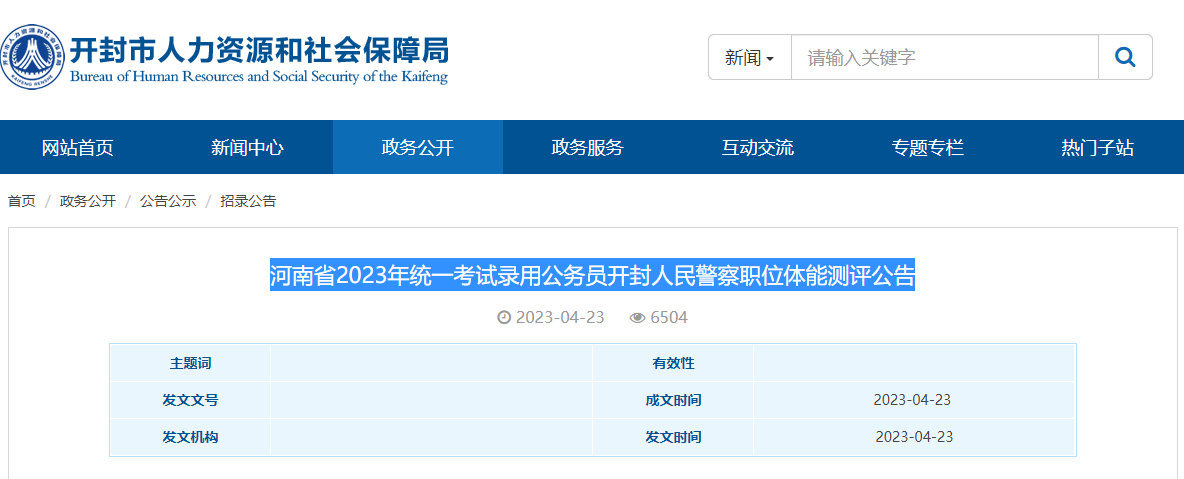Click the 开封市人力资源和社会保障局 site title
Screen dimensions: 1184x479
pyautogui.click(x=258, y=50)
